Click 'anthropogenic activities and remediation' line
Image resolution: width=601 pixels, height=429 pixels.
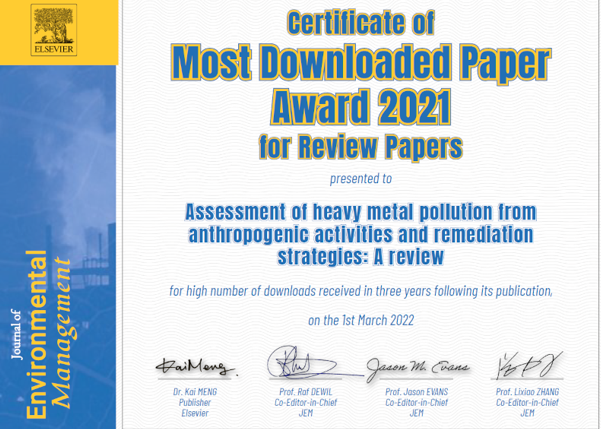point(361,234)
